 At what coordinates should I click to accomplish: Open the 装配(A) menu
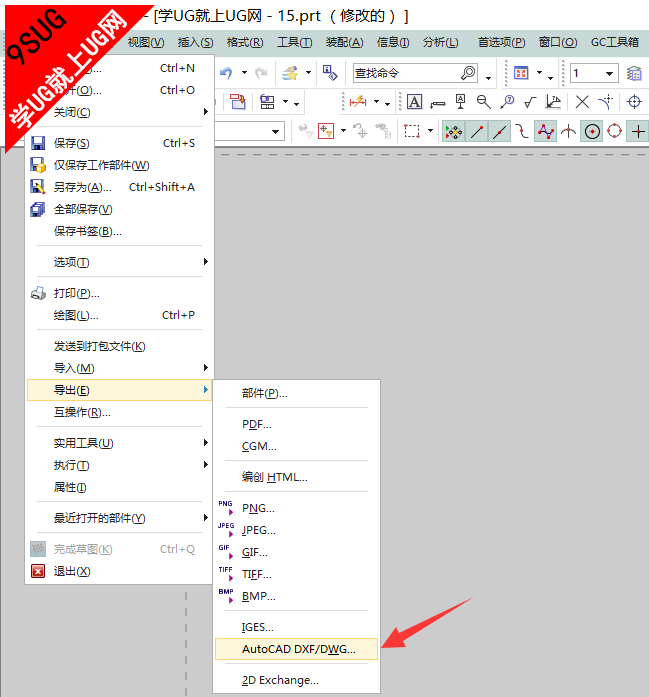point(345,42)
